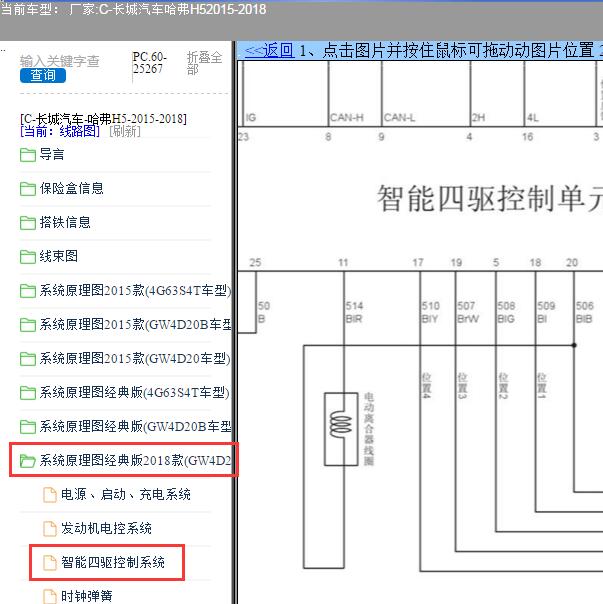The height and width of the screenshot is (604, 603).
Task: Click the 2H pin label
Action: coord(479,117)
